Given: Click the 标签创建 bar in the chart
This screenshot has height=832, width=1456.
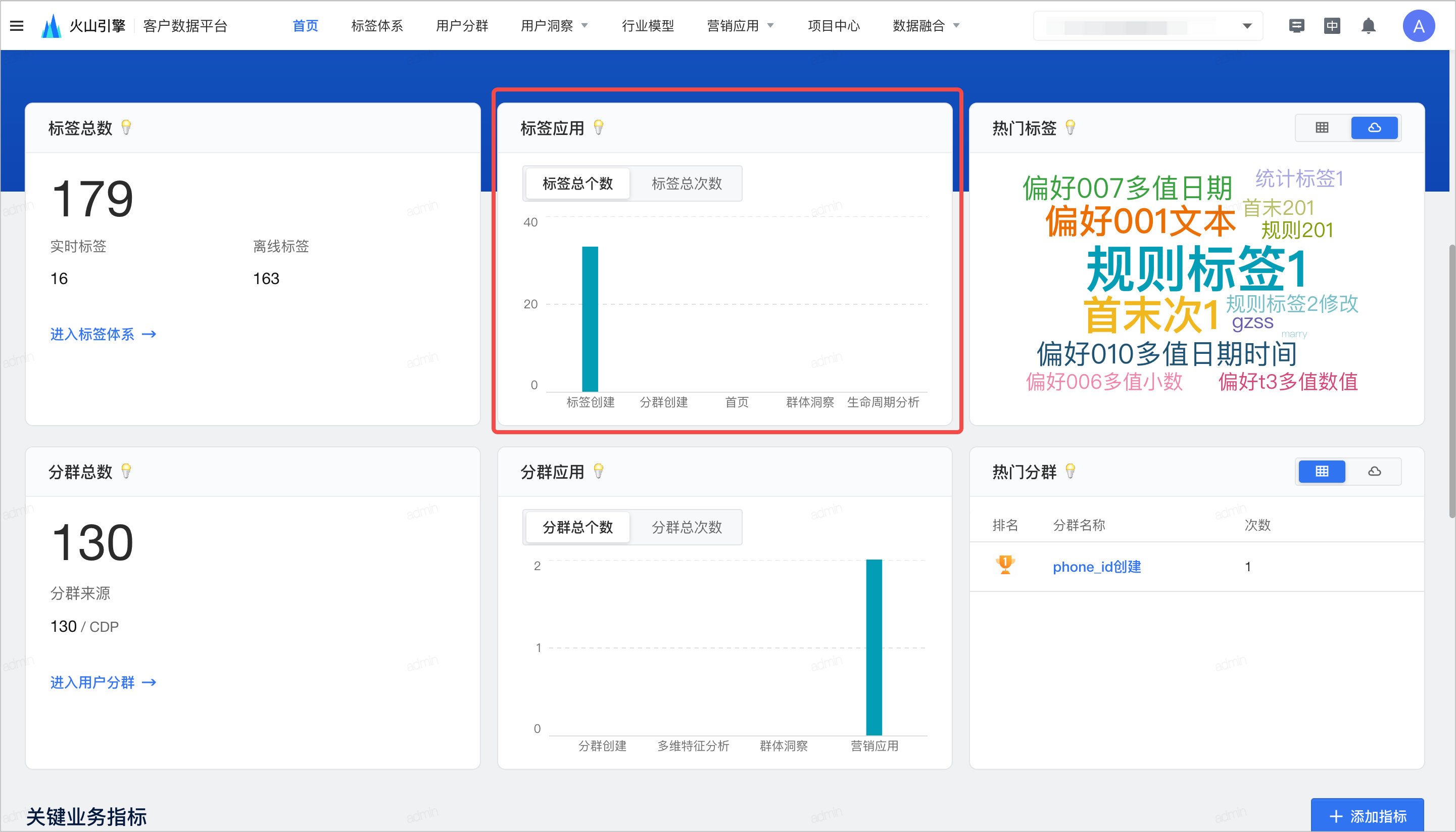Looking at the screenshot, I should point(590,319).
